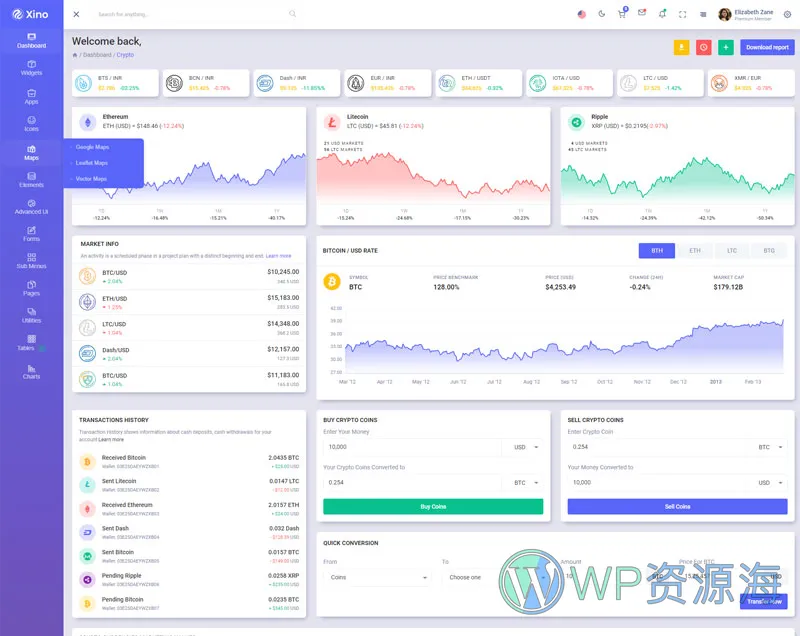Open the From Coins dropdown
This screenshot has width=800, height=636.
377,577
